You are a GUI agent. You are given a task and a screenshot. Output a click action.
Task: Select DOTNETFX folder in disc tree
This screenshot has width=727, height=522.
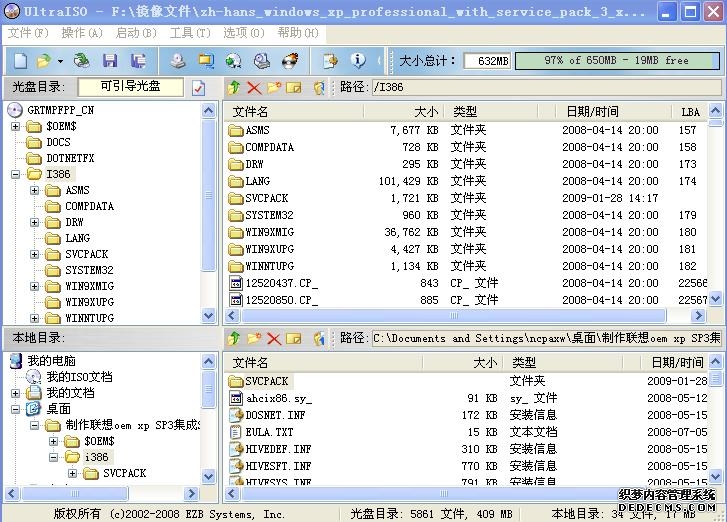point(61,159)
